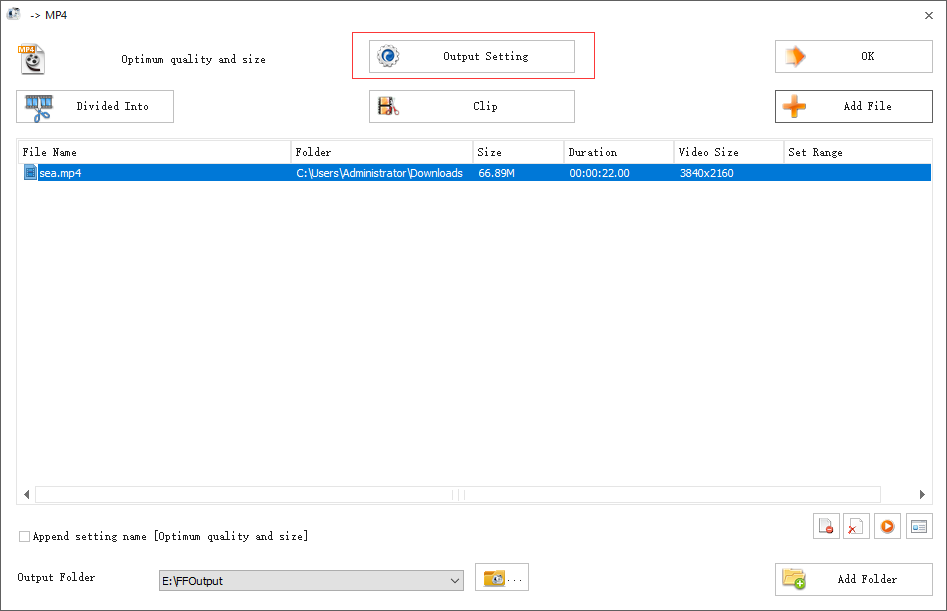This screenshot has width=947, height=611.
Task: Click the Divided Into button
Action: (95, 106)
